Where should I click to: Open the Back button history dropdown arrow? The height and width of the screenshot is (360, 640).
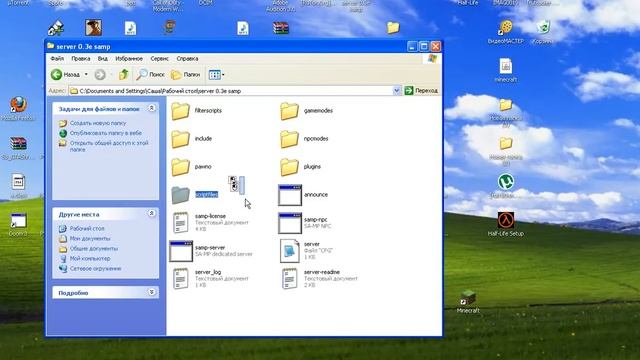86,75
